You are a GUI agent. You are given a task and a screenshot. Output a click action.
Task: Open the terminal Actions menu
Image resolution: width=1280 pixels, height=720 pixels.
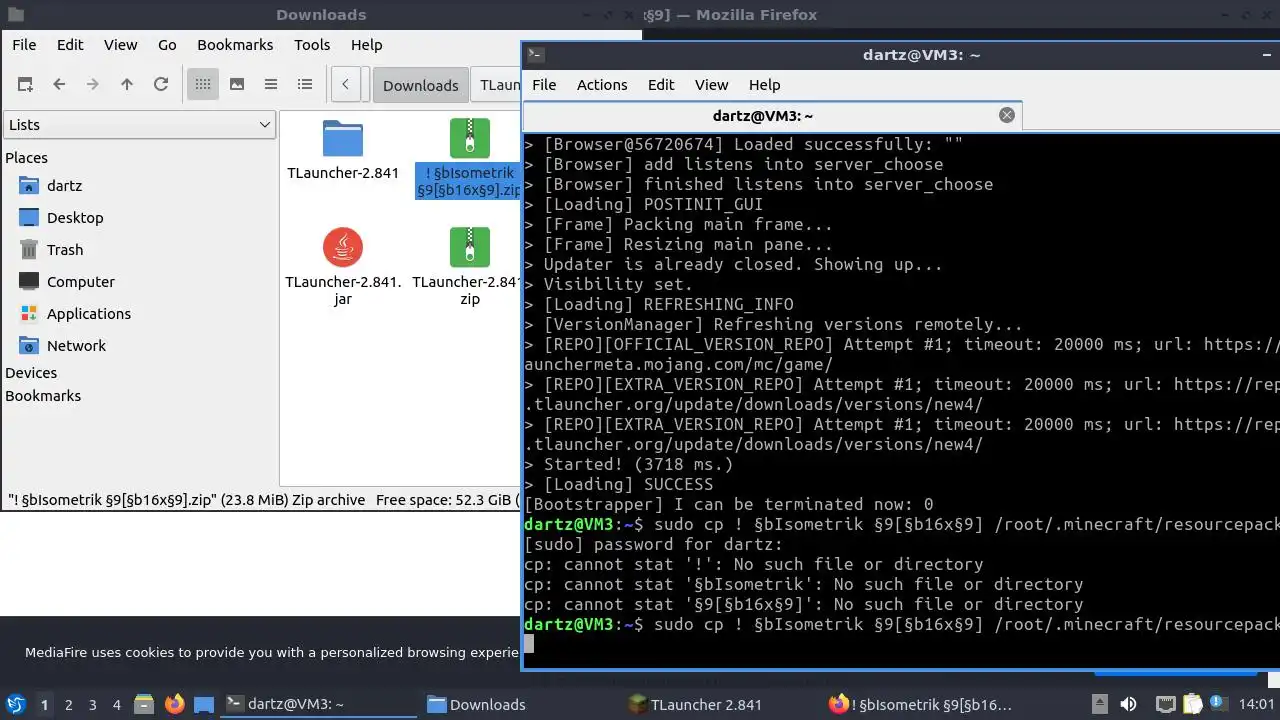click(602, 85)
